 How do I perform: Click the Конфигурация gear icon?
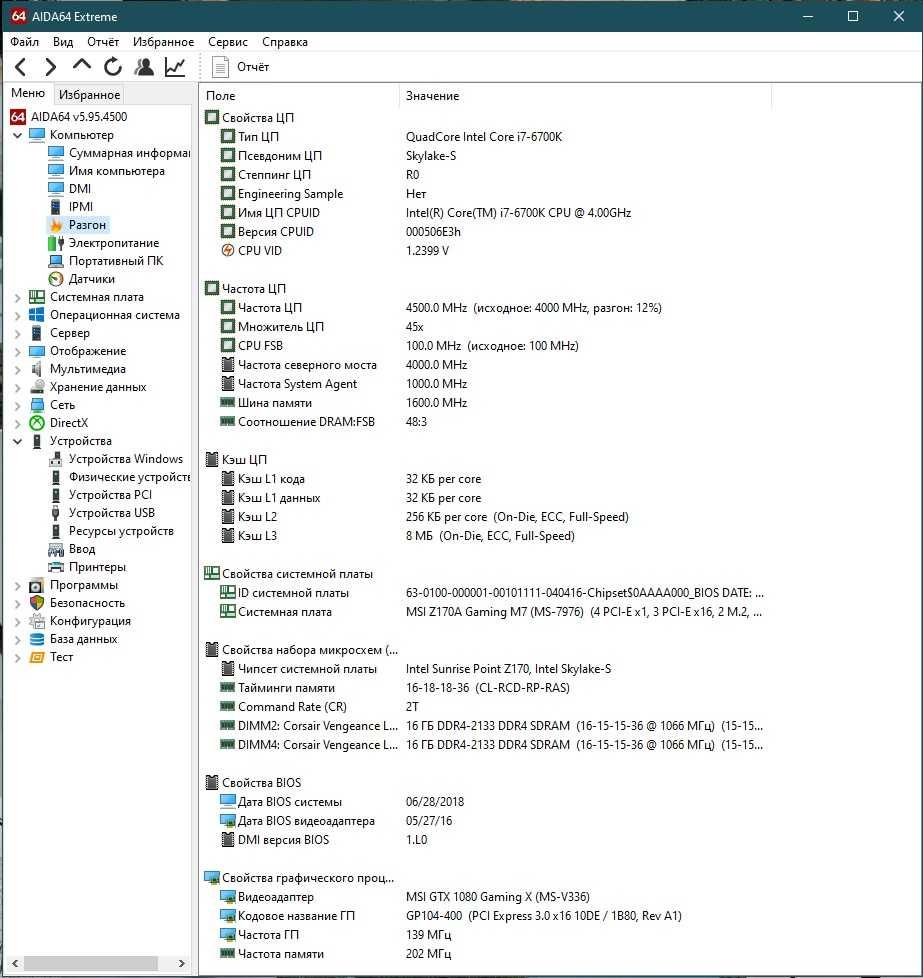[37, 621]
